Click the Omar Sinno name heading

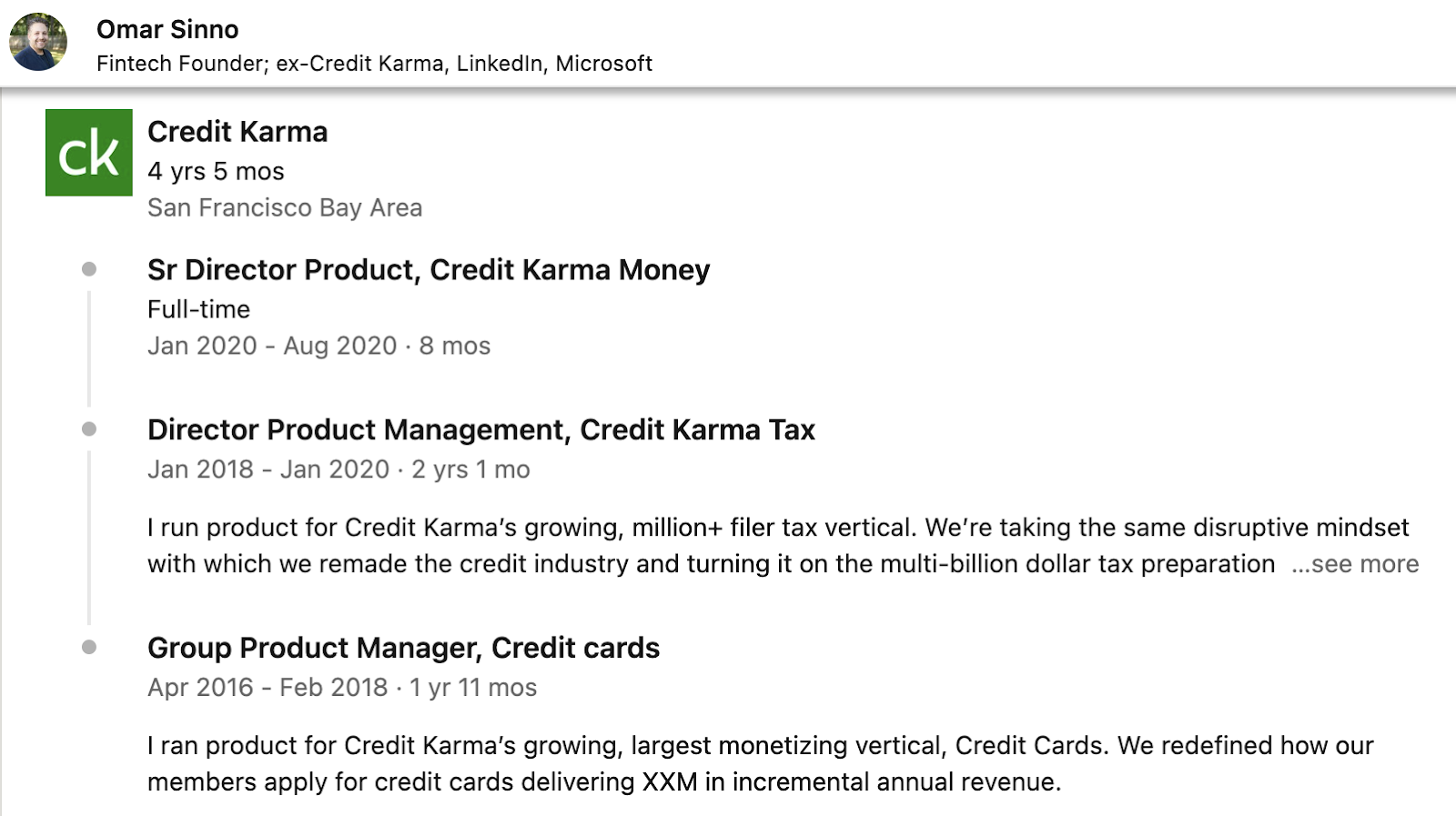(167, 29)
